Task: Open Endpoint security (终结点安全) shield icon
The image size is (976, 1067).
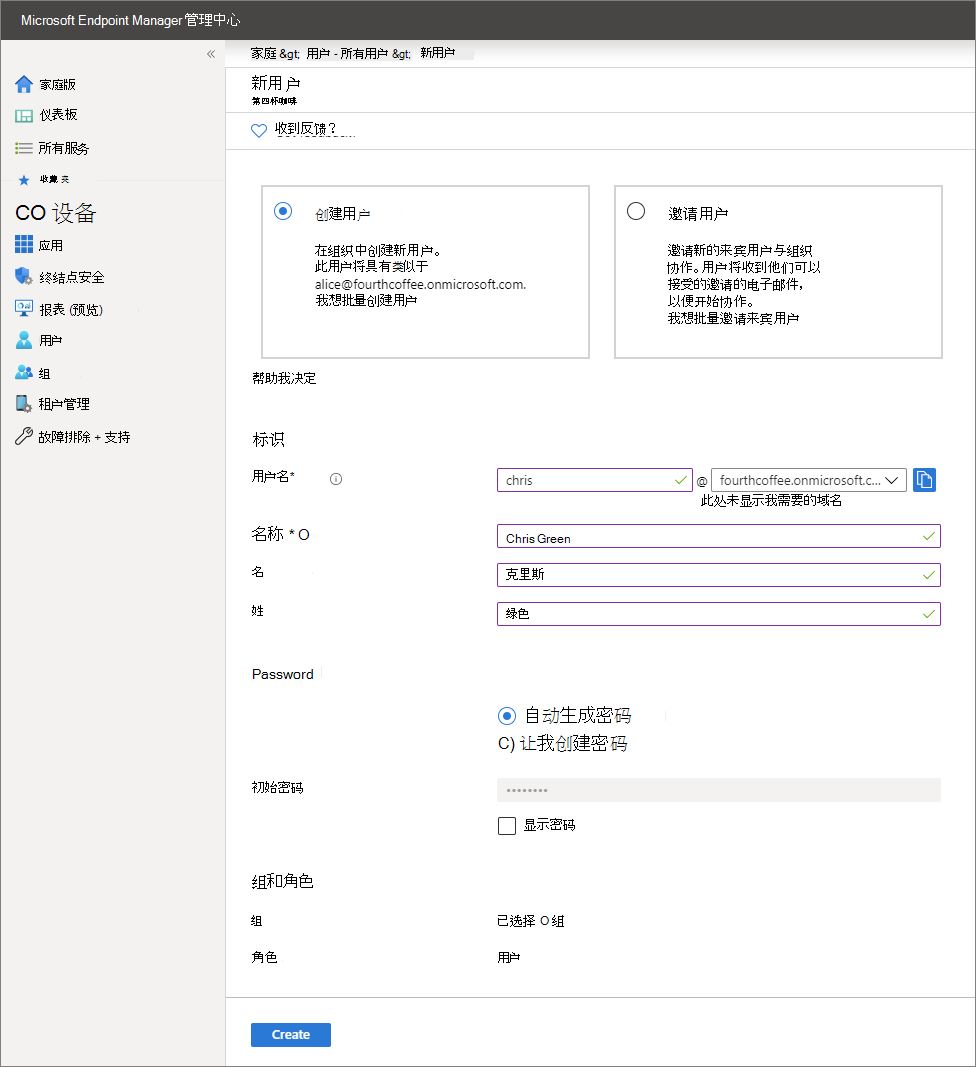Action: [24, 276]
